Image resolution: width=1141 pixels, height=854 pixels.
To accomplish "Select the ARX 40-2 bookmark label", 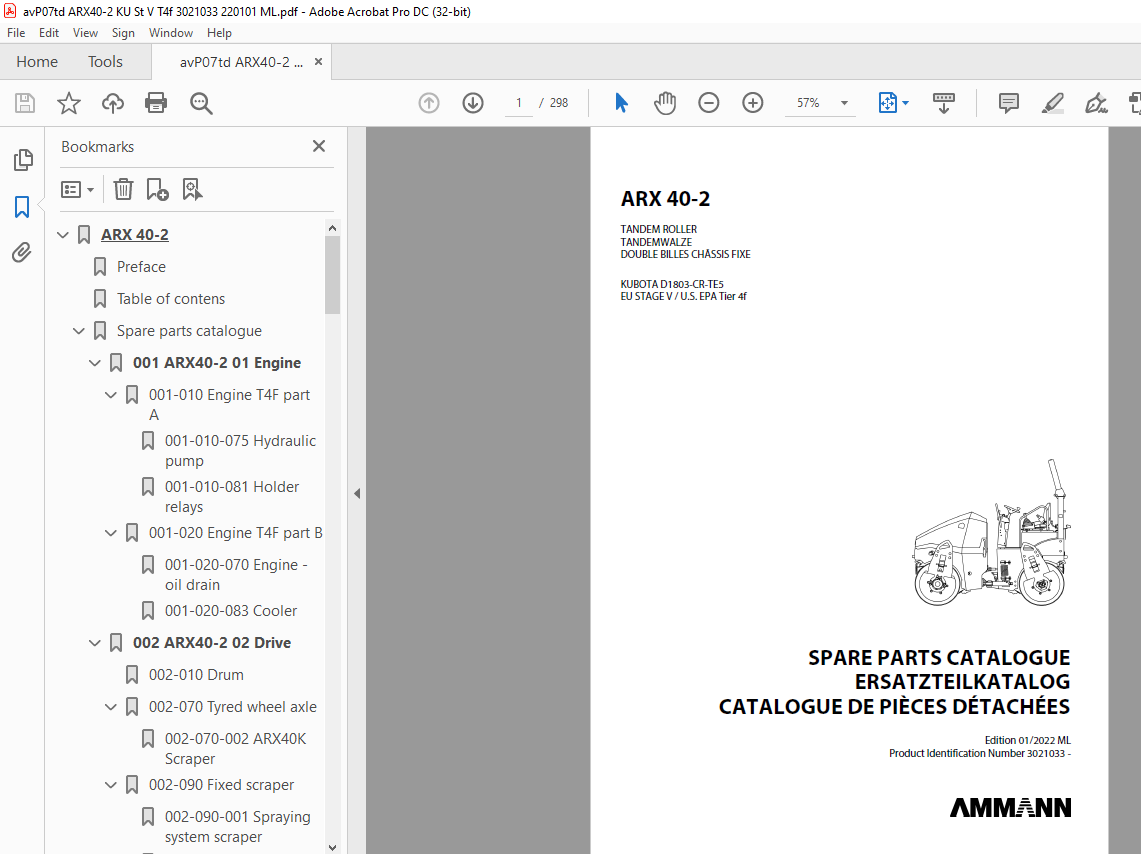I will [x=135, y=235].
